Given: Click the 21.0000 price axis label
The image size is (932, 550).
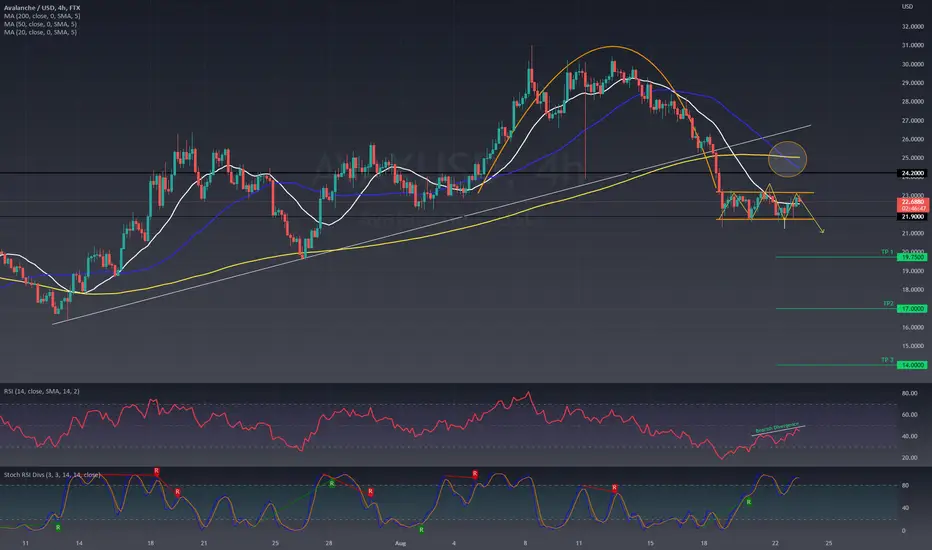Looking at the screenshot, I should click(913, 234).
